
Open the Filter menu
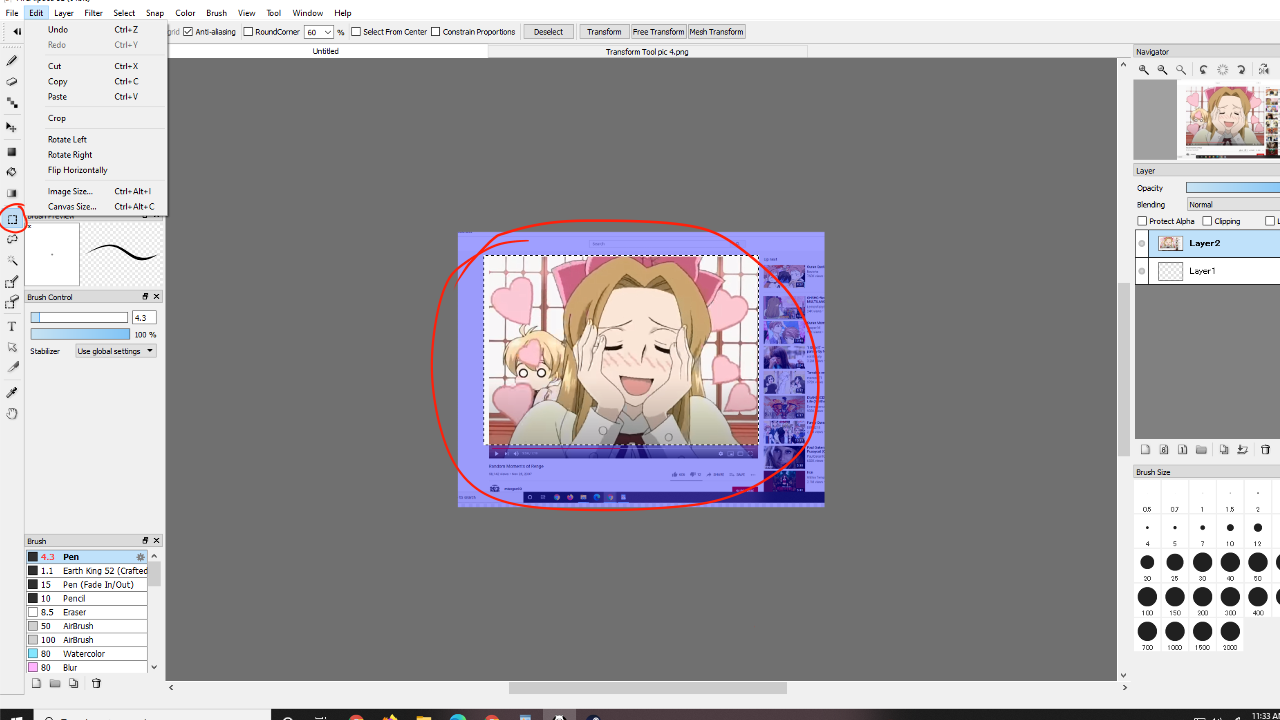click(x=93, y=13)
